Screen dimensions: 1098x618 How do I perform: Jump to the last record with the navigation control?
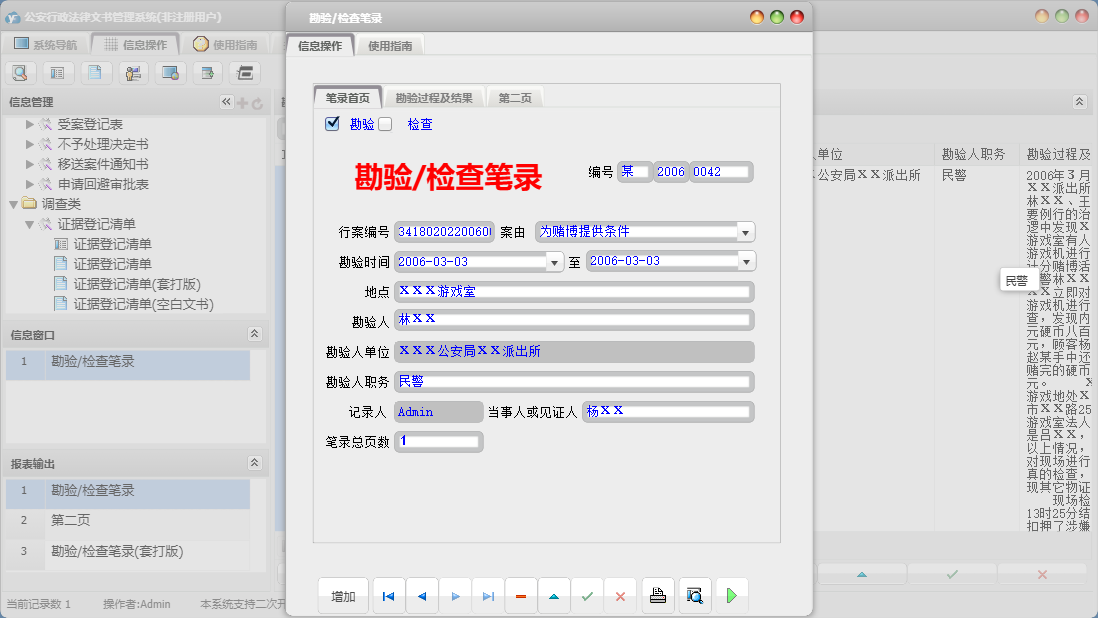click(x=488, y=595)
